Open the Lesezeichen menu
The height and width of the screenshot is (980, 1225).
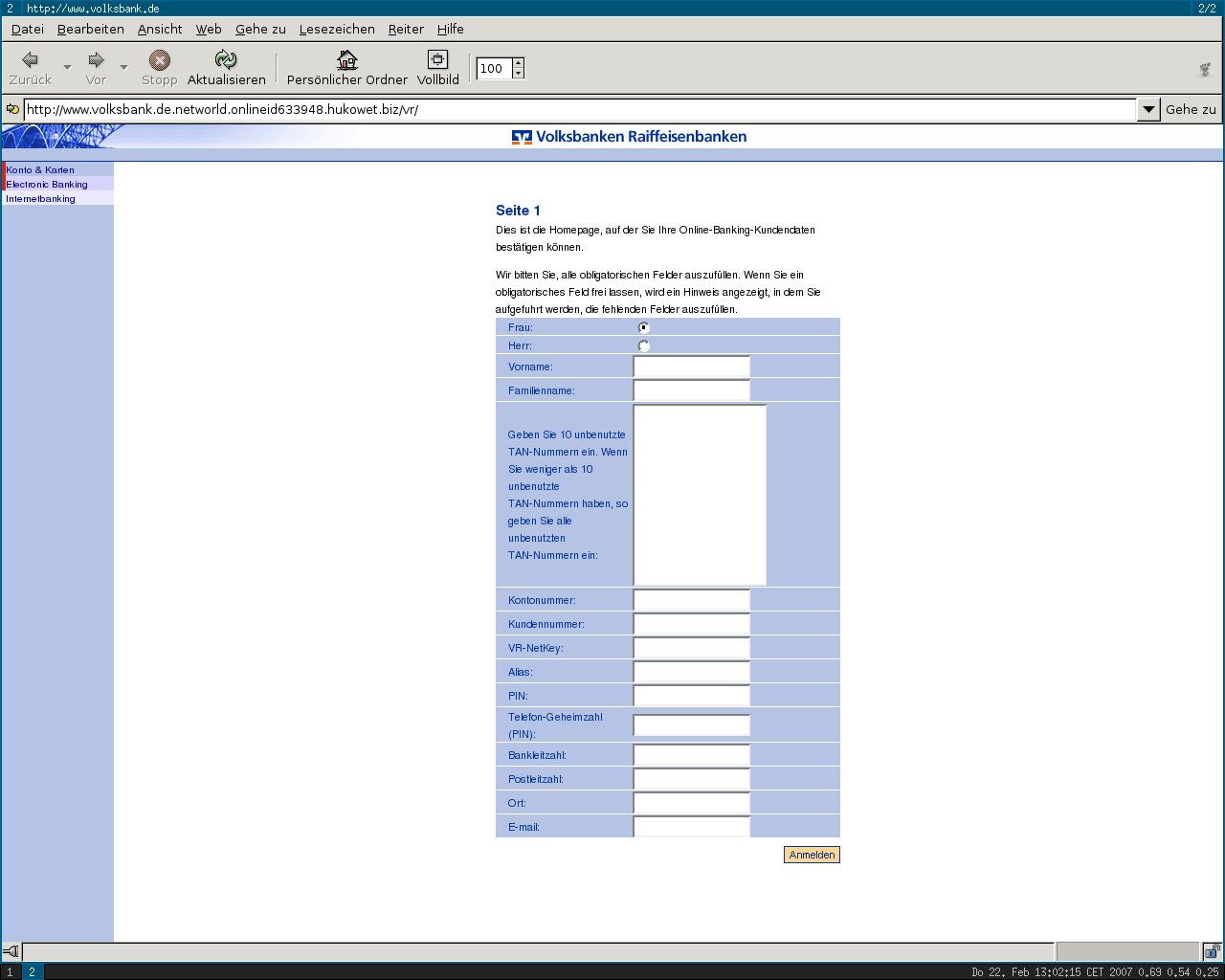point(337,29)
